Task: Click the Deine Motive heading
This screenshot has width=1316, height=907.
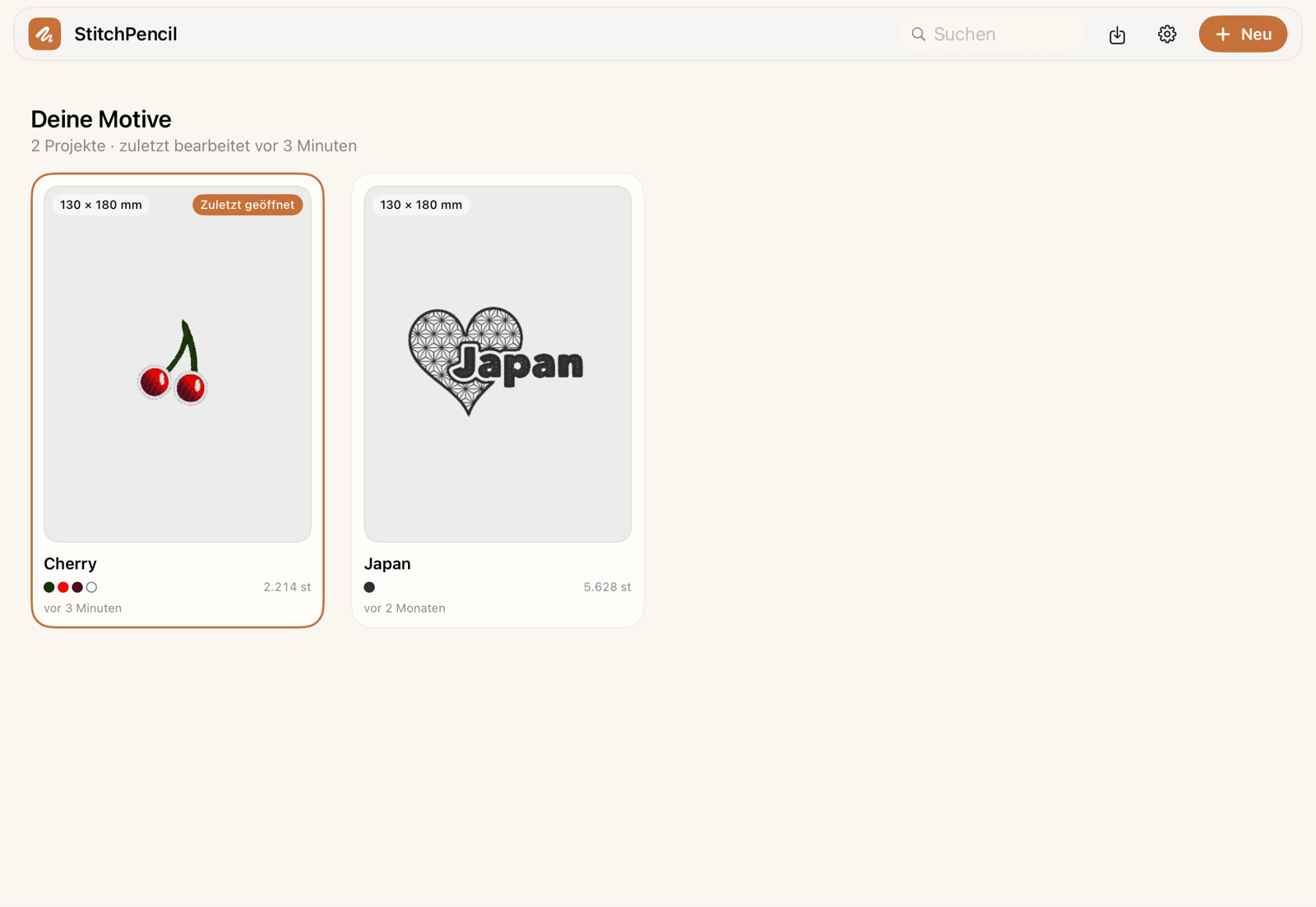Action: coord(101,119)
